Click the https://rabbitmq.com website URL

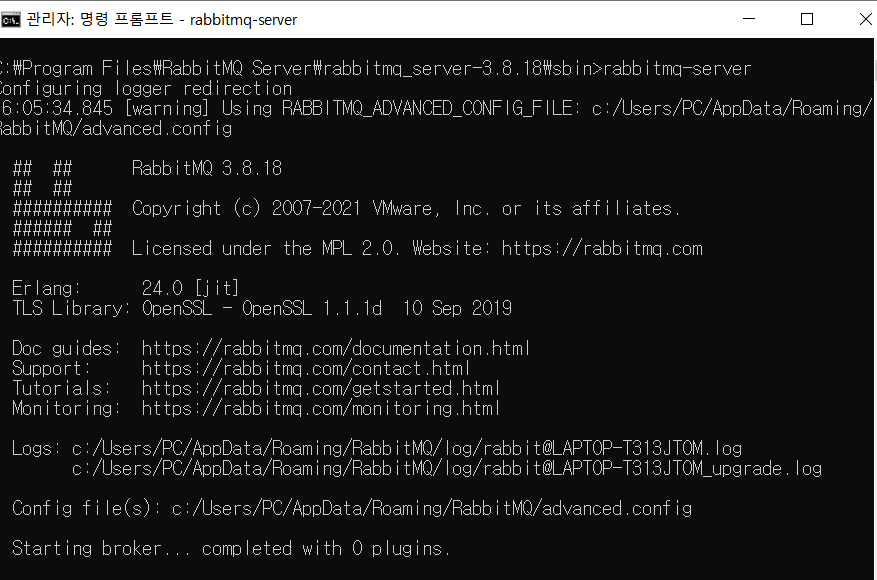(x=602, y=248)
